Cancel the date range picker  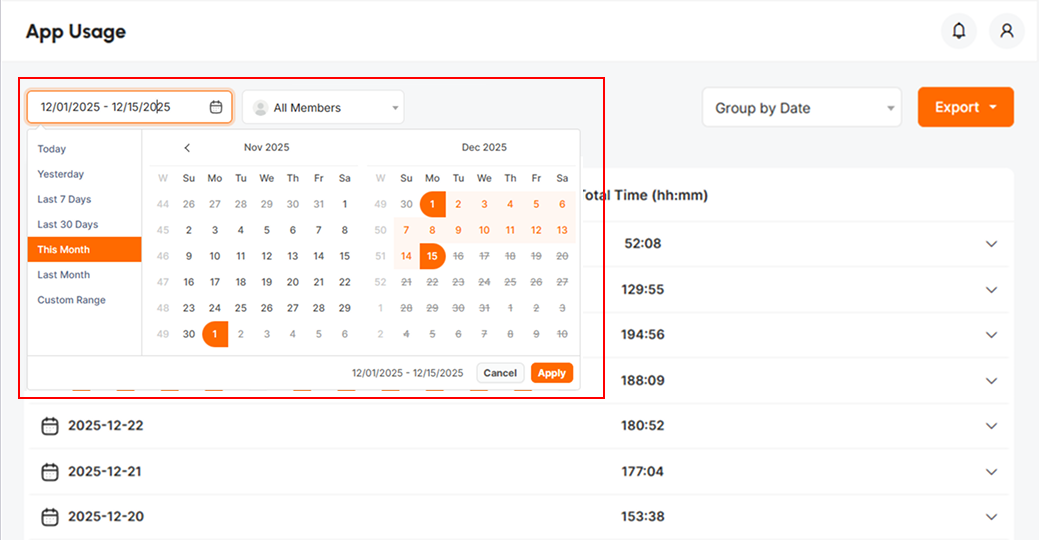tap(500, 373)
